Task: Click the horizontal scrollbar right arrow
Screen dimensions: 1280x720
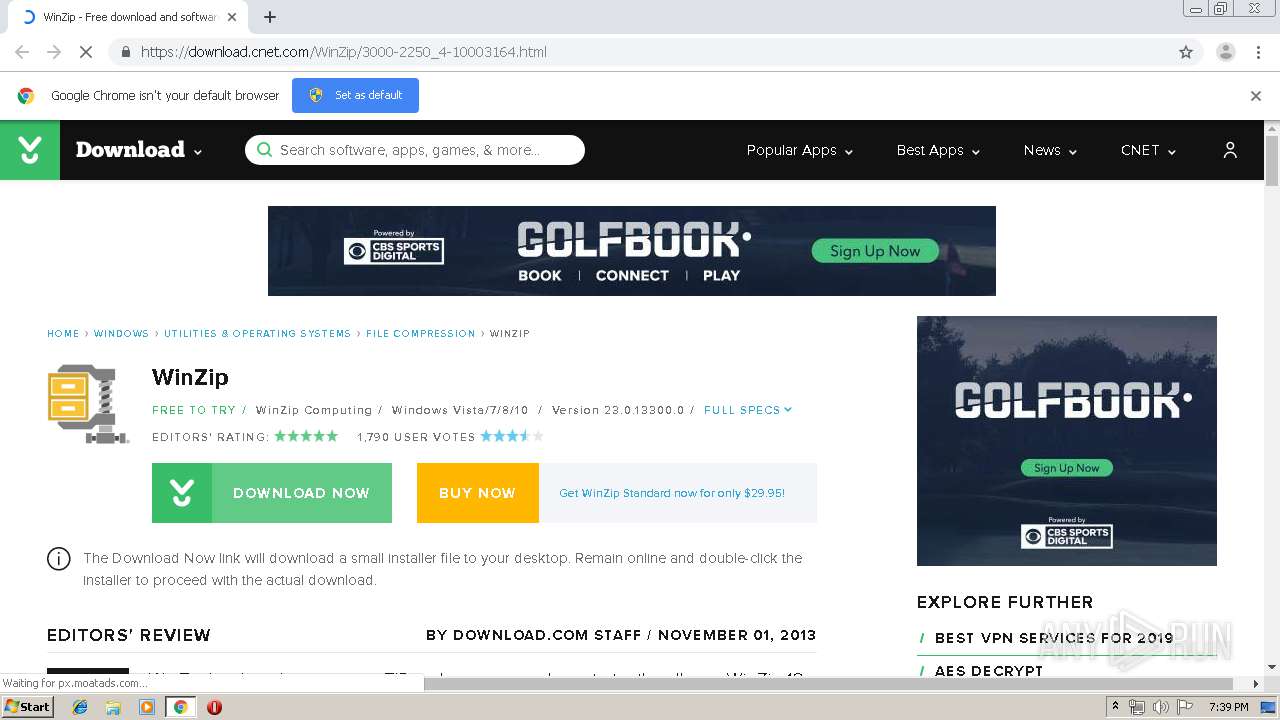Action: (1257, 684)
